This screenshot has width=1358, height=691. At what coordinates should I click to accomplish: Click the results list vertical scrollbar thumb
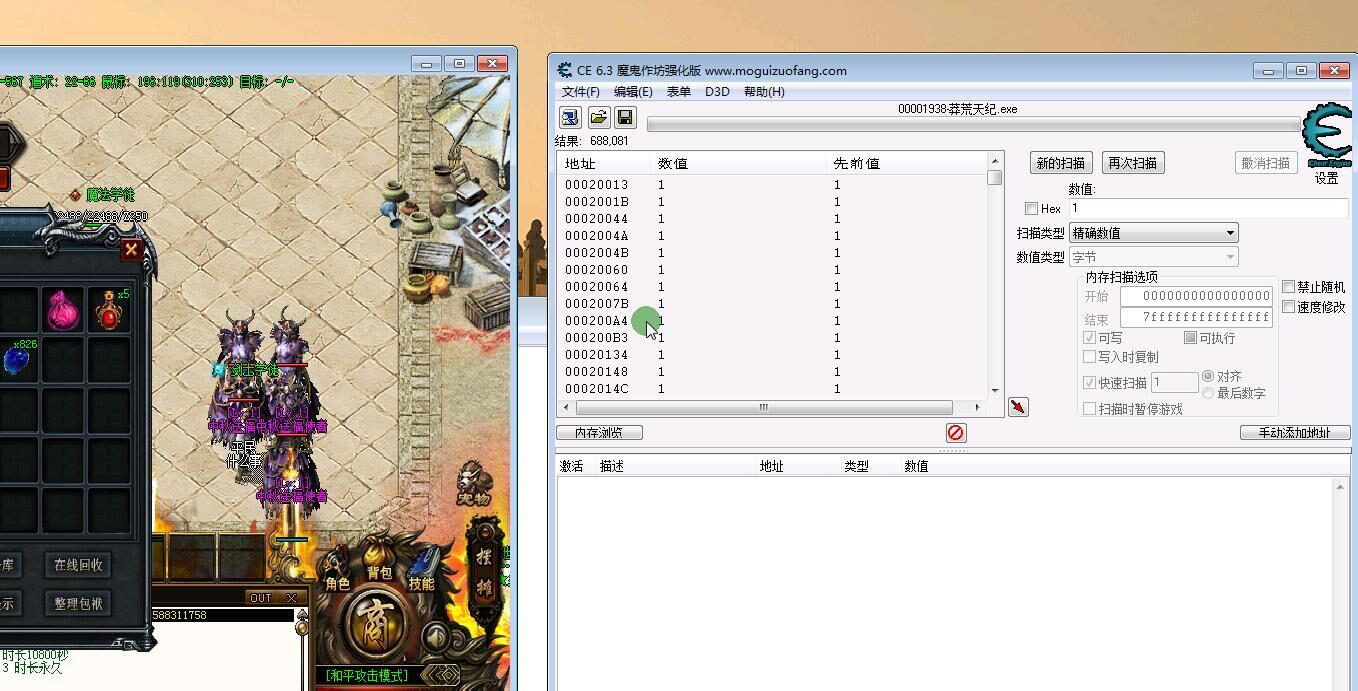pyautogui.click(x=994, y=177)
